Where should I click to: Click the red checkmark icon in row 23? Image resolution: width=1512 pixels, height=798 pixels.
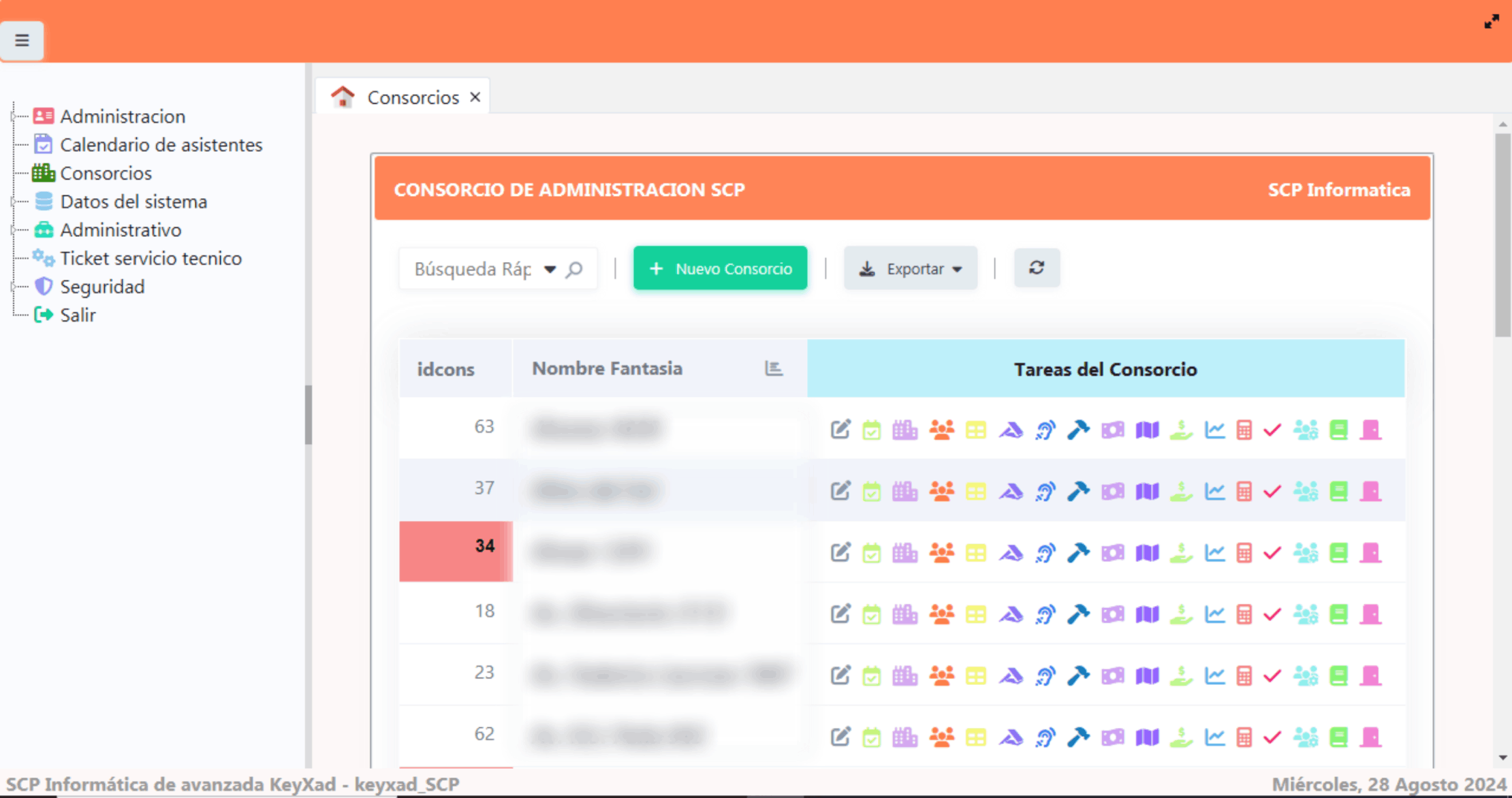1272,676
